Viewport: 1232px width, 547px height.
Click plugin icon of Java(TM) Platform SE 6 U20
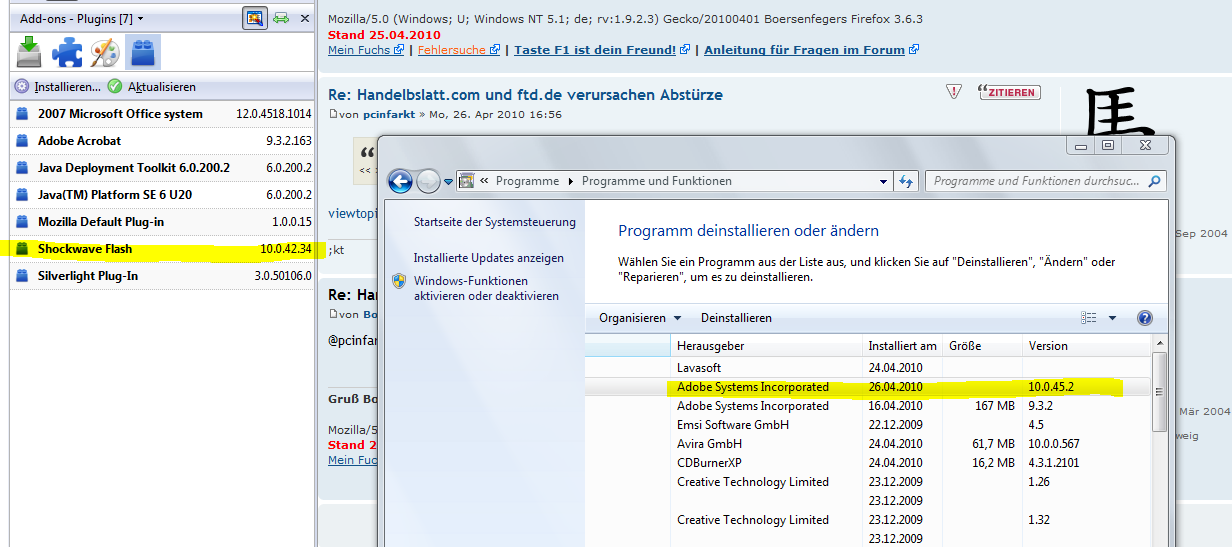pos(22,195)
